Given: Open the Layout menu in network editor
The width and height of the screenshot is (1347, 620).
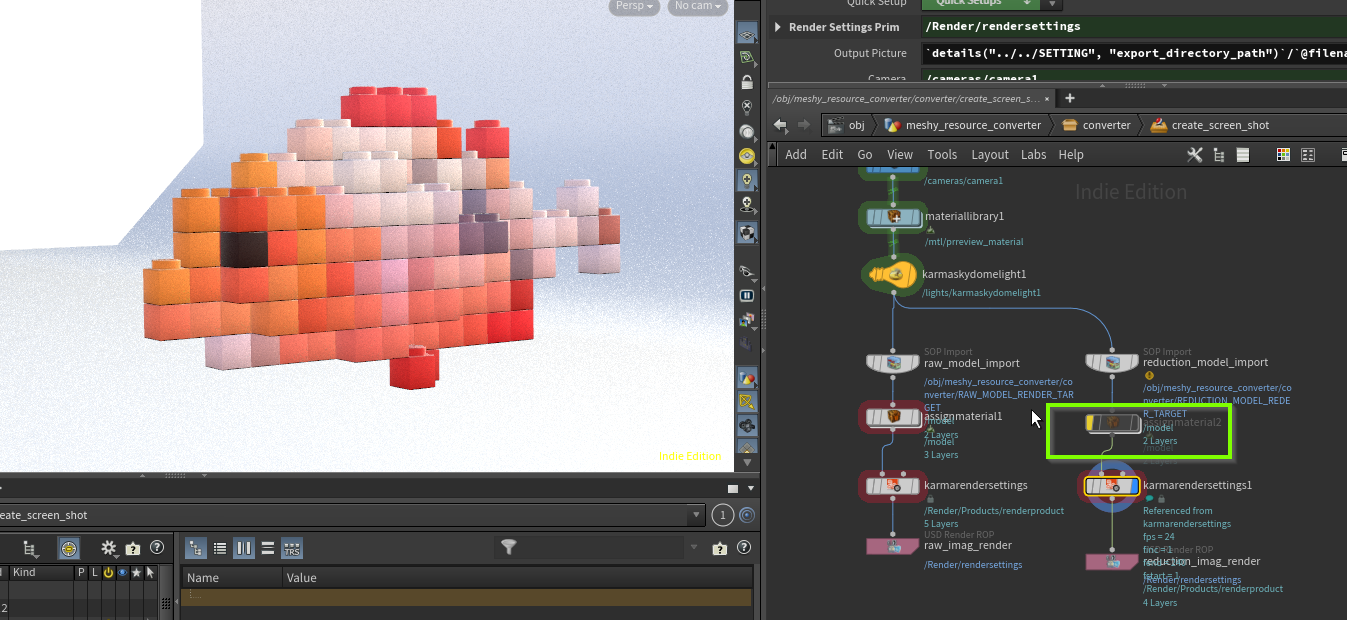Looking at the screenshot, I should (x=990, y=155).
